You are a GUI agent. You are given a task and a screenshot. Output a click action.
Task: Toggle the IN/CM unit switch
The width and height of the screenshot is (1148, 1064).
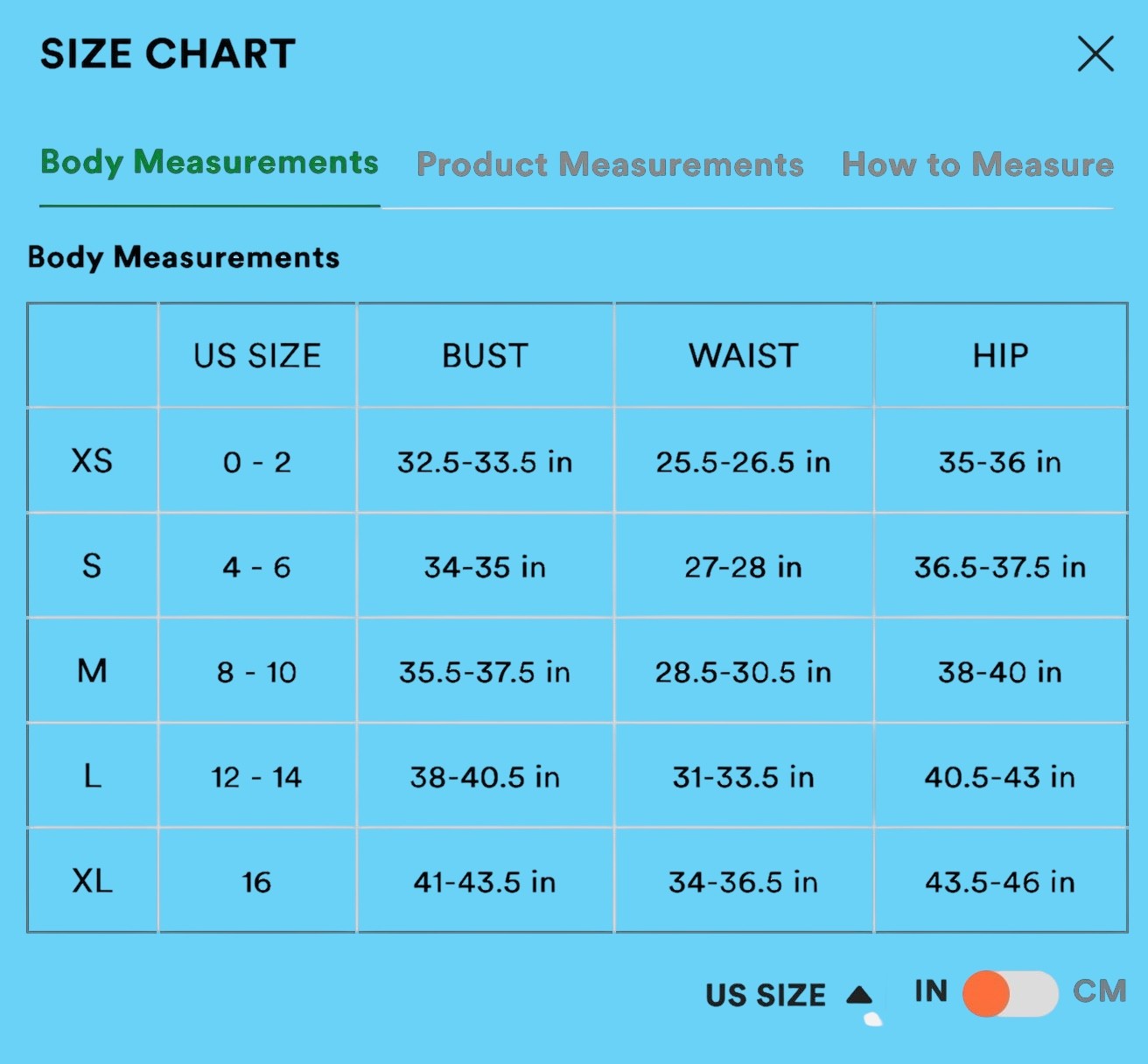1010,993
